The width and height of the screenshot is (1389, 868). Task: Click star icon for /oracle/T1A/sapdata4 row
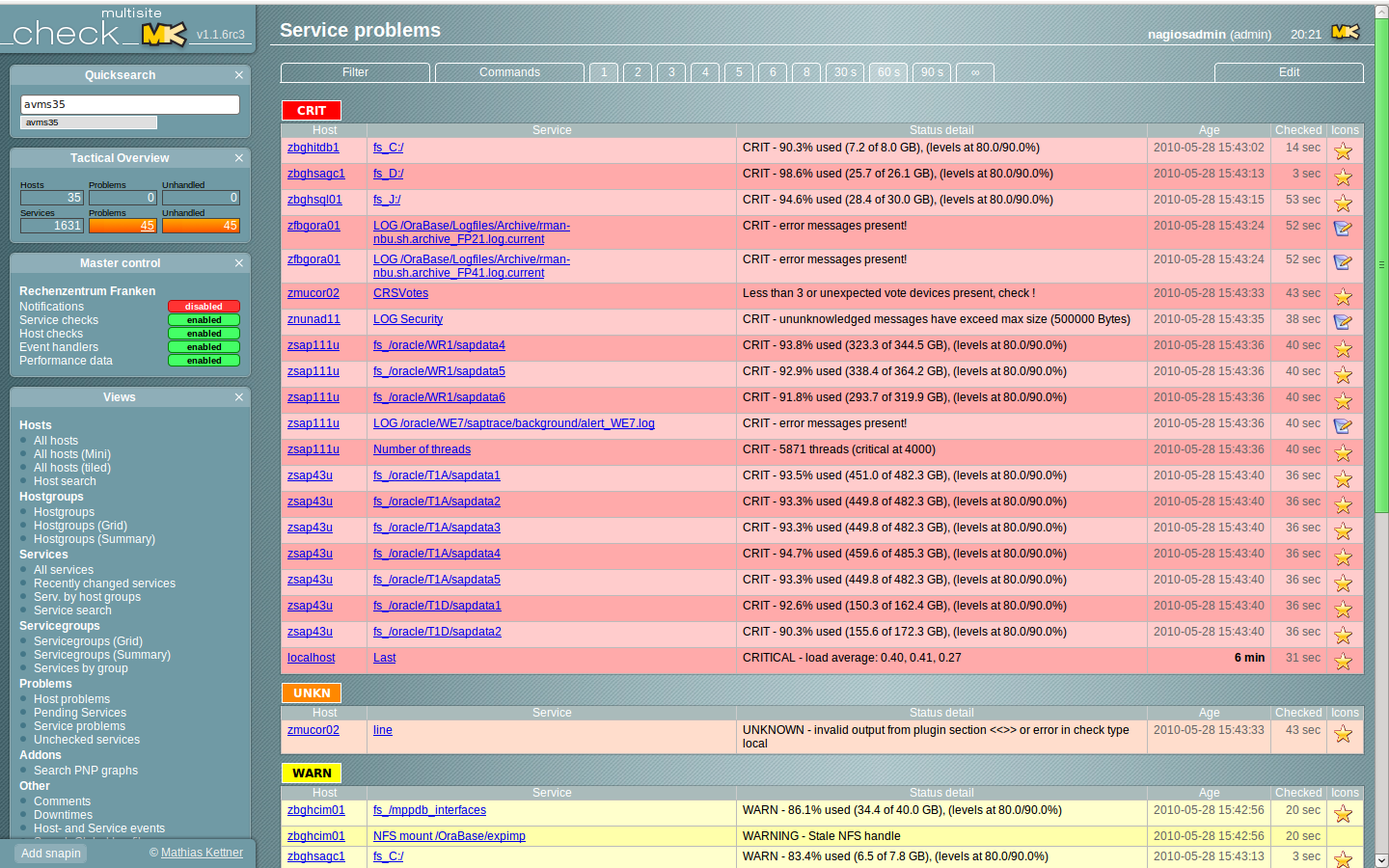(1343, 556)
